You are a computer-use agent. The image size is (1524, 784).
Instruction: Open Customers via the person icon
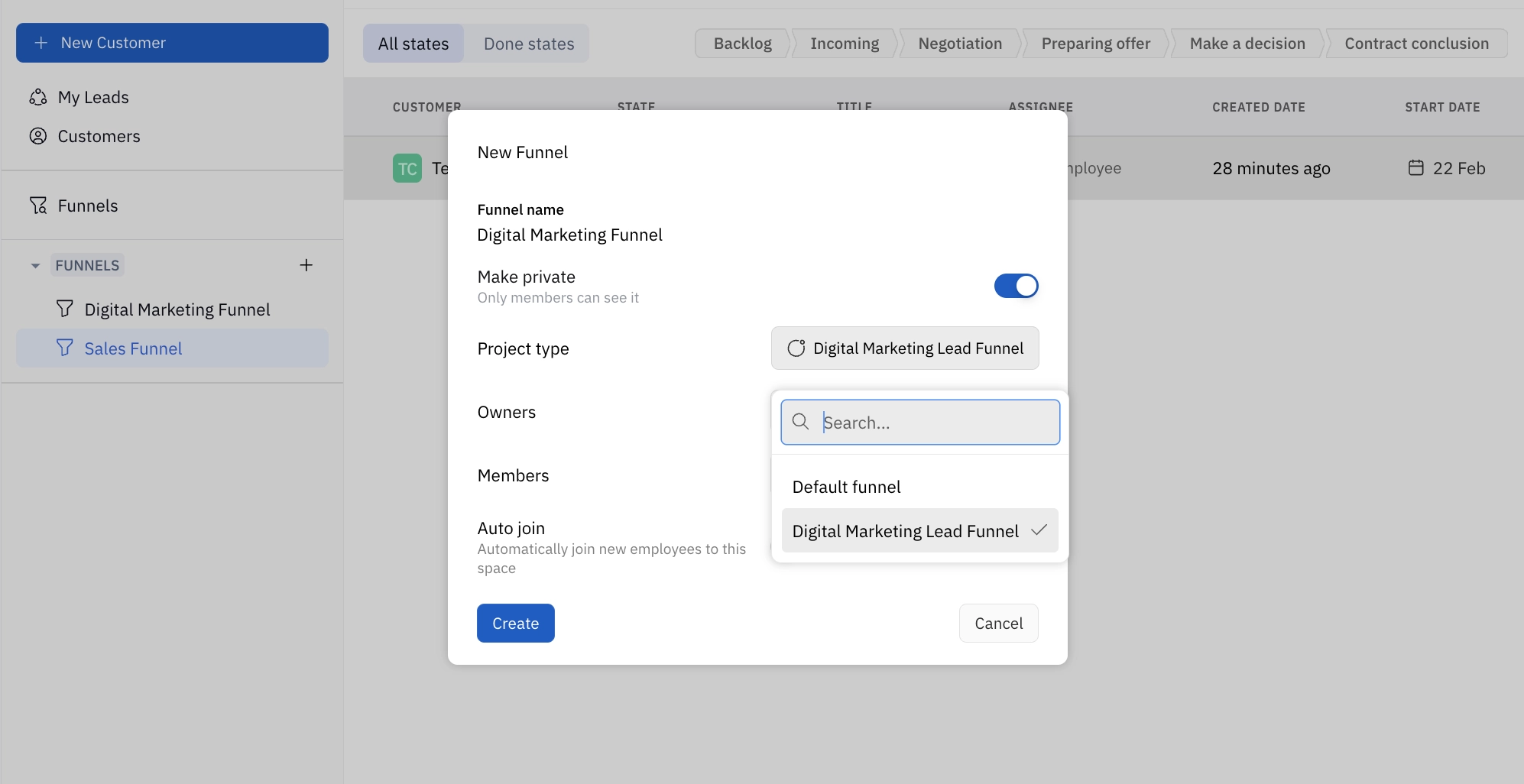(37, 136)
